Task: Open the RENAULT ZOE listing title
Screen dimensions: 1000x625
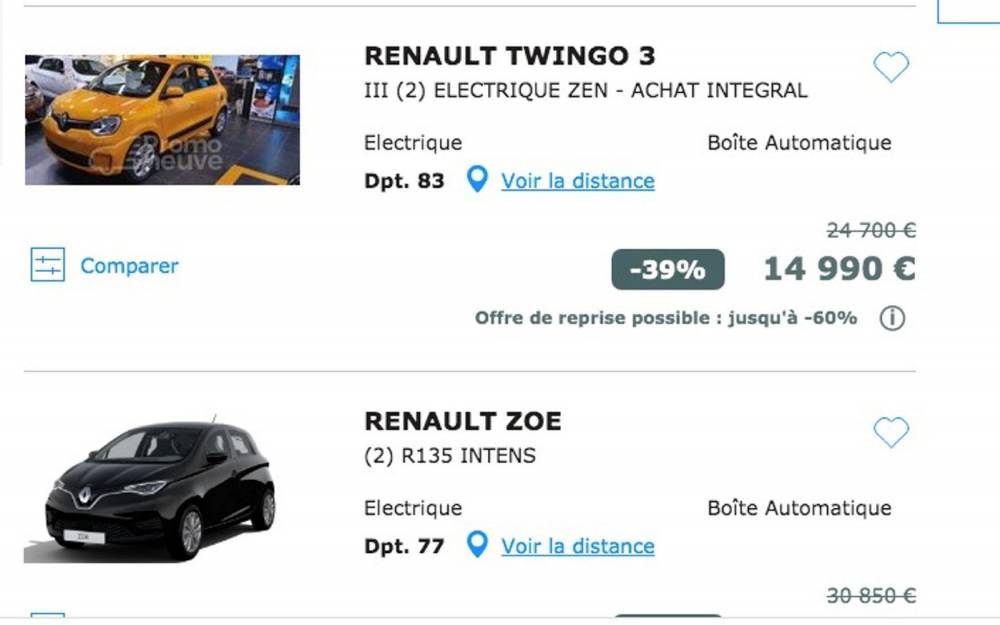Action: coord(463,422)
